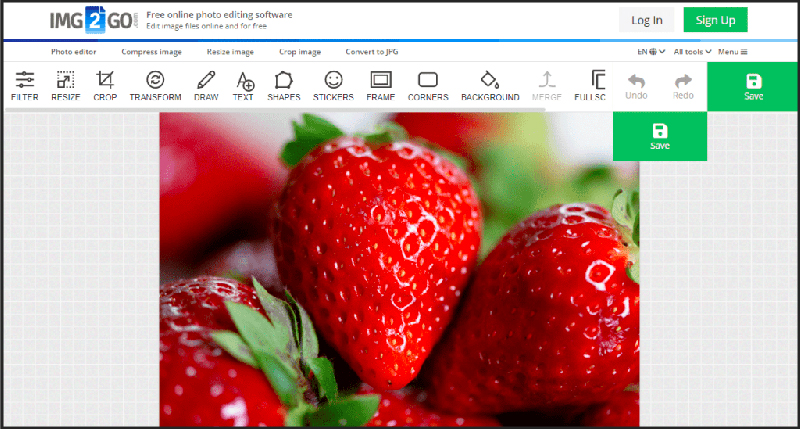Viewport: 800px width, 429px height.
Task: Expand the All tools dropdown
Action: 692,52
